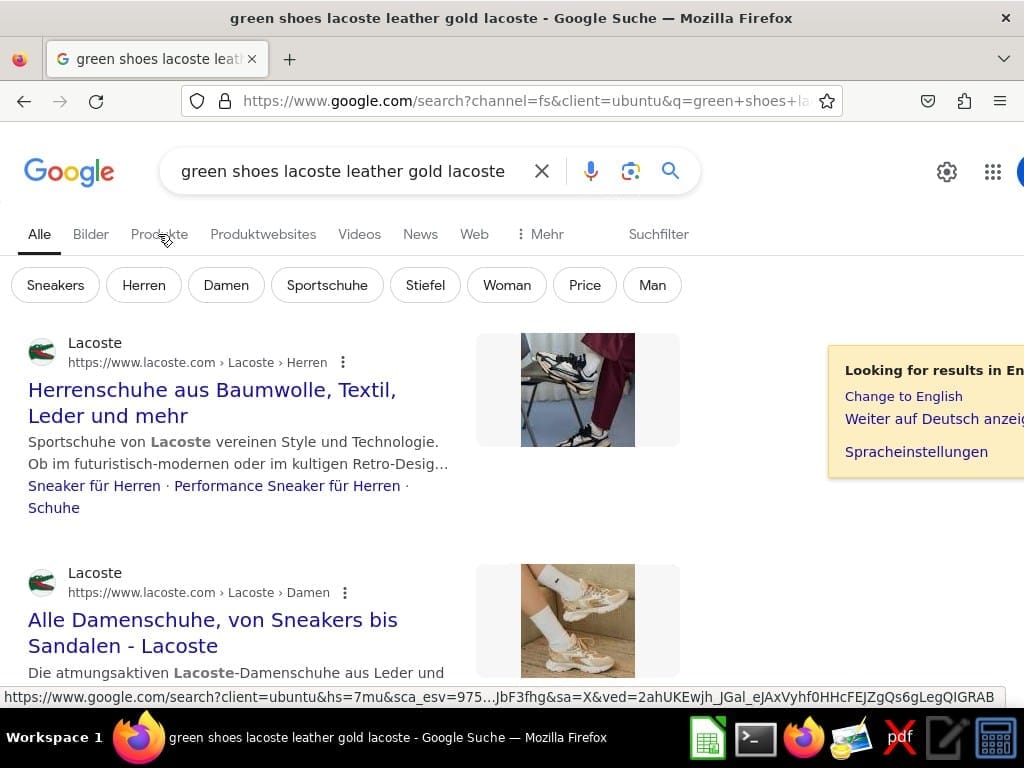This screenshot has width=1024, height=768.
Task: Click the Herren result shoe thumbnail
Action: [x=577, y=390]
